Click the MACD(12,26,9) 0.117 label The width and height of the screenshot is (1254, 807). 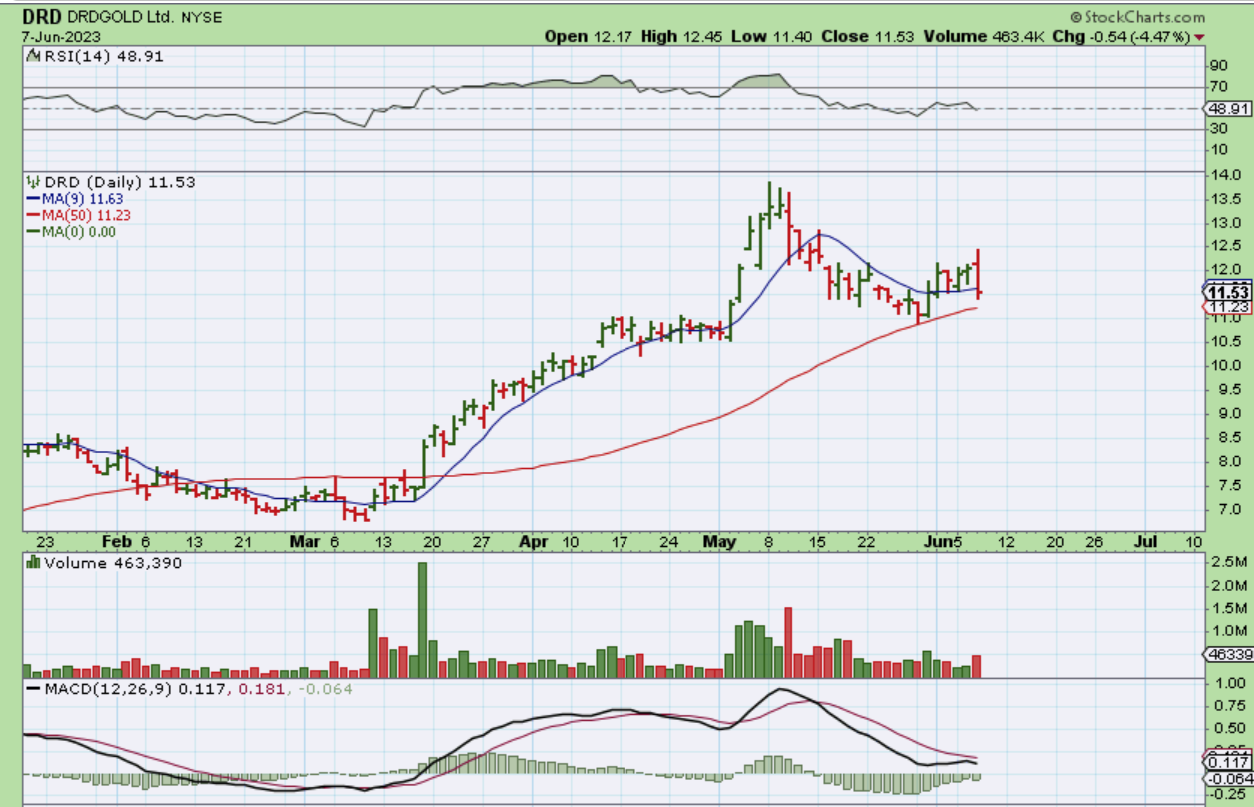point(131,689)
